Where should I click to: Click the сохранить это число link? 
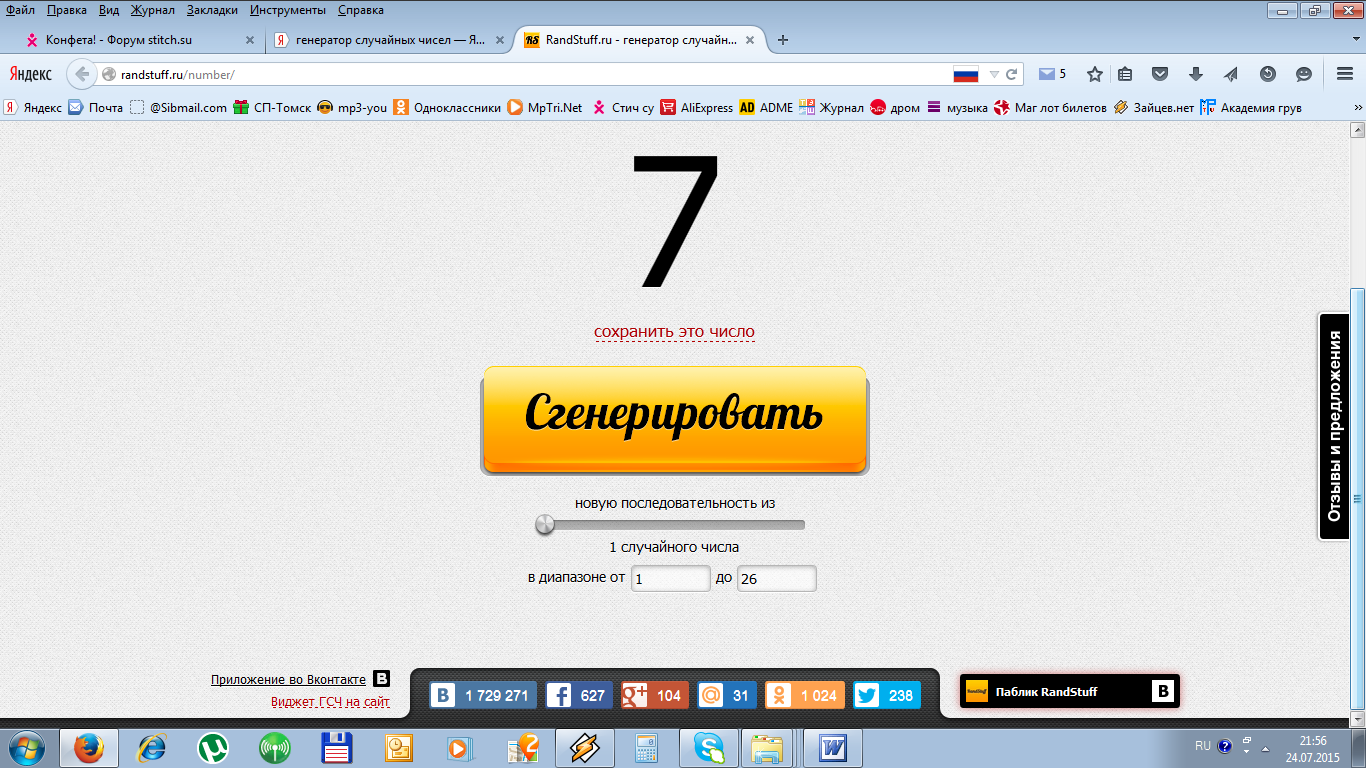[674, 332]
